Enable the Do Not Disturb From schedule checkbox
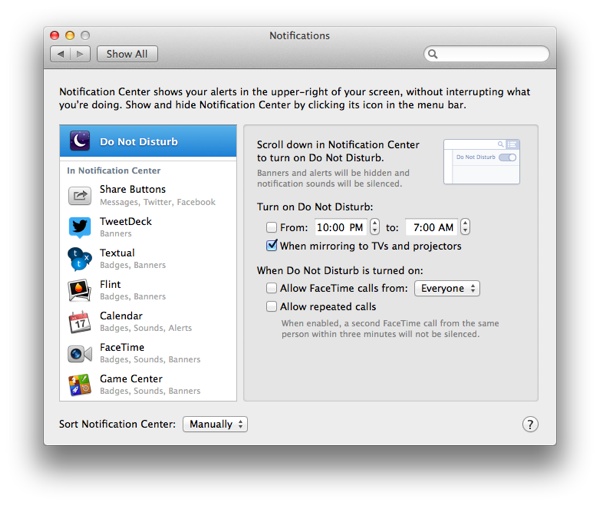The height and width of the screenshot is (506, 600). tap(272, 228)
